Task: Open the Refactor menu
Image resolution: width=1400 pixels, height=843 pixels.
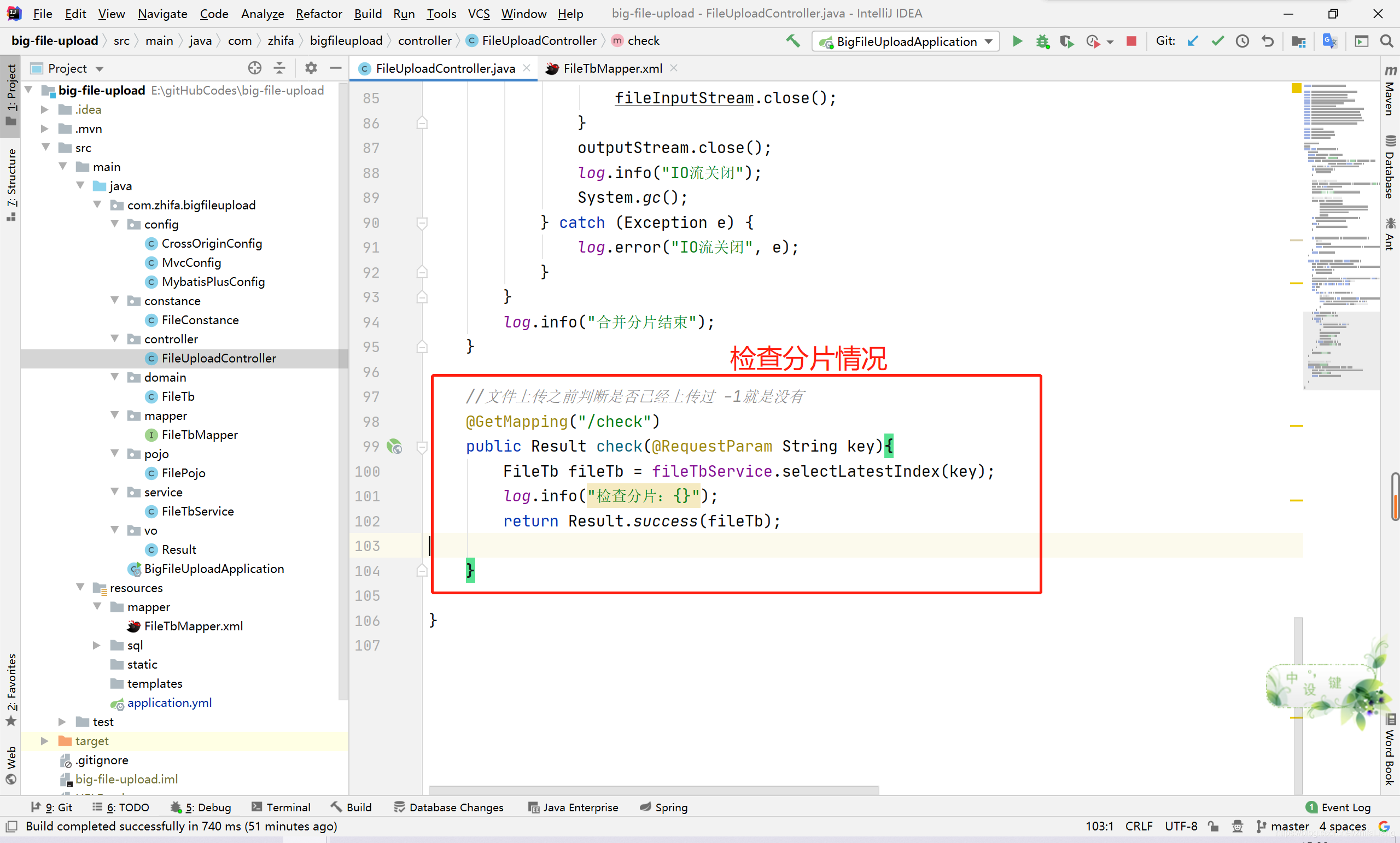Action: [318, 14]
